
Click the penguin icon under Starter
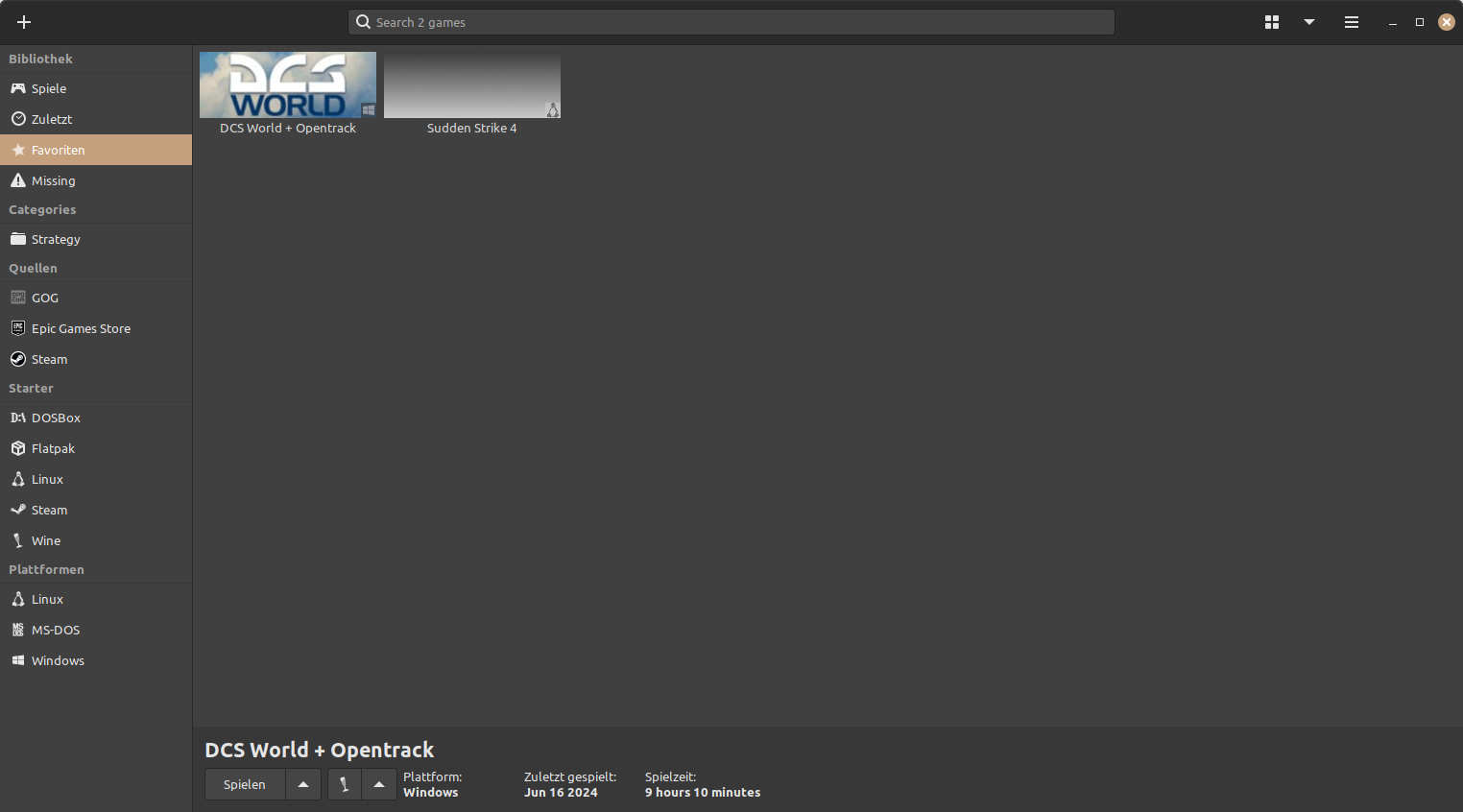[18, 479]
